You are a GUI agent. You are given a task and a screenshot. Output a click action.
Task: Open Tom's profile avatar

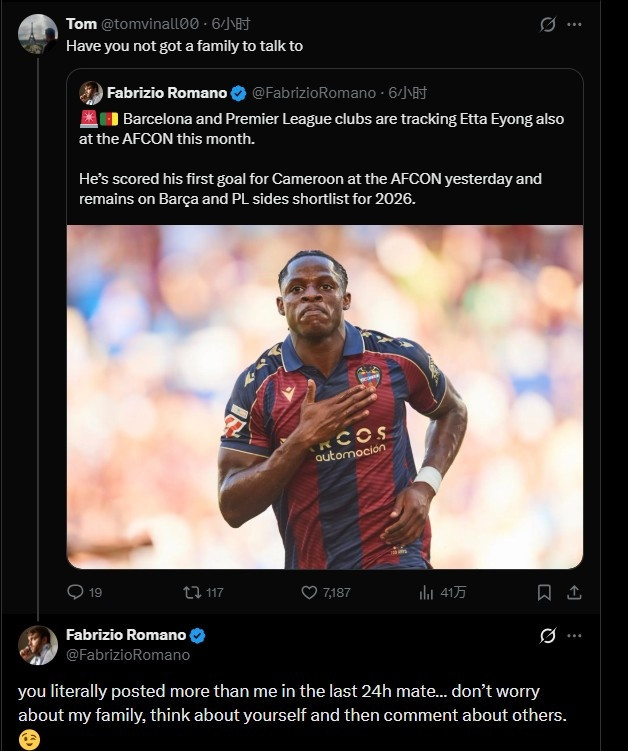[x=38, y=34]
